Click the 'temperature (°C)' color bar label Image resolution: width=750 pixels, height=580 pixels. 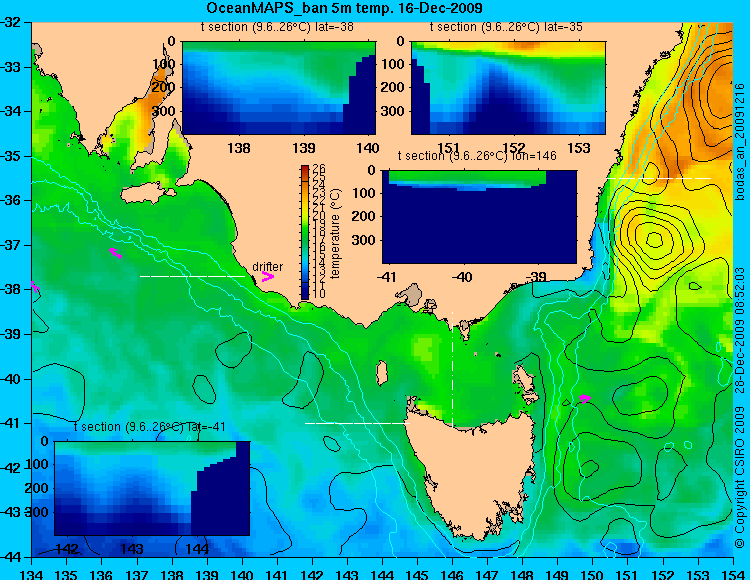(335, 233)
